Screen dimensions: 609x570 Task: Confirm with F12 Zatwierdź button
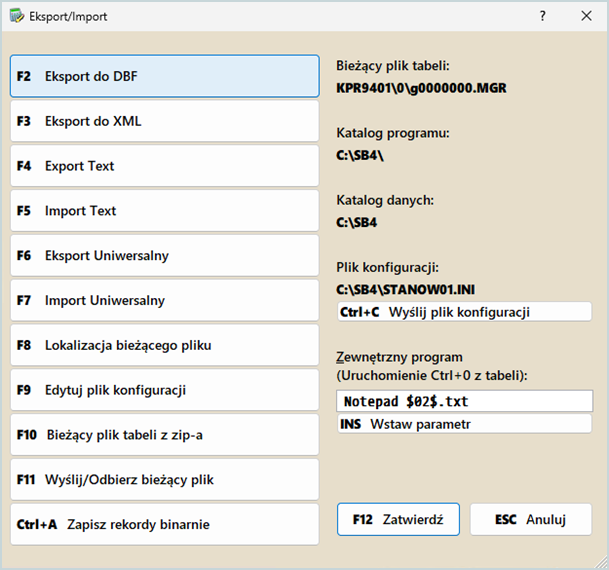(x=398, y=520)
